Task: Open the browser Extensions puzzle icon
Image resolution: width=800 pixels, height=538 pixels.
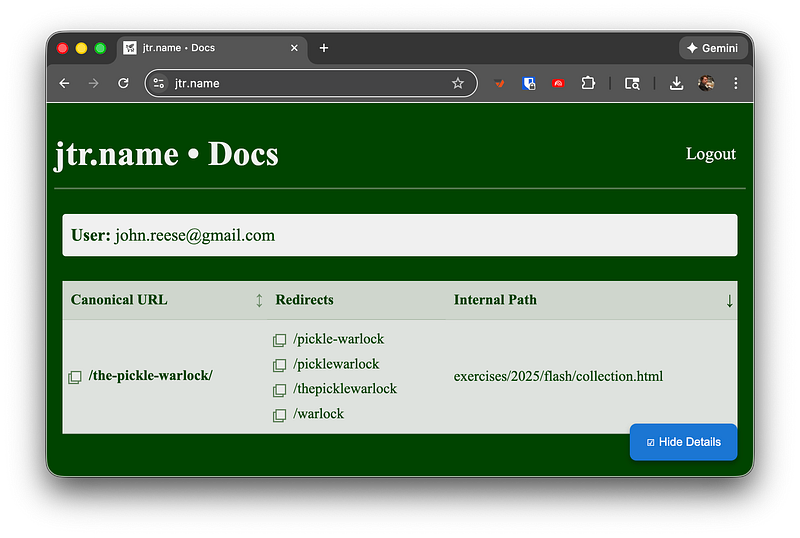Action: coord(587,84)
